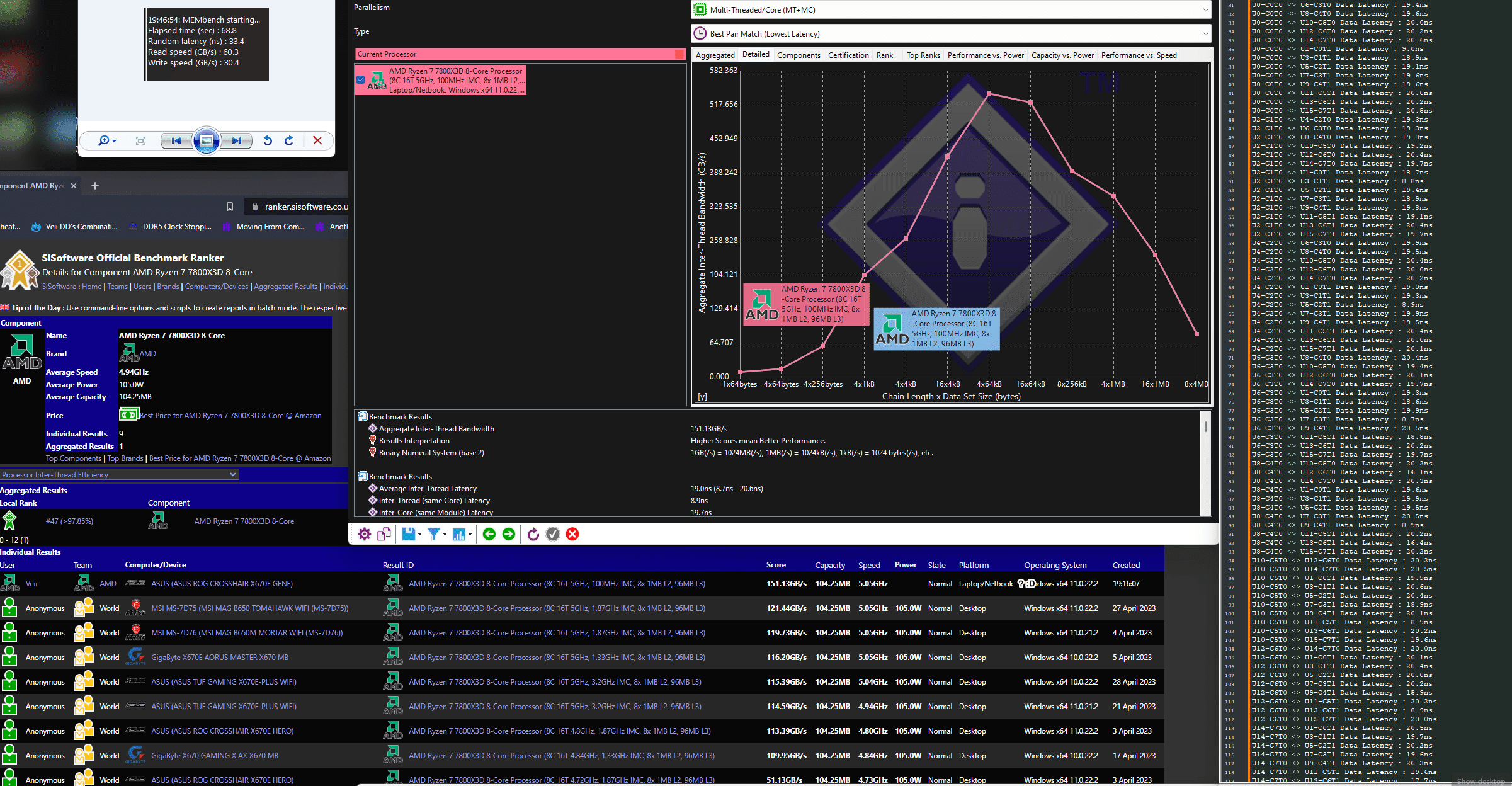Open the photo viewer zoom magnifier

tap(104, 140)
